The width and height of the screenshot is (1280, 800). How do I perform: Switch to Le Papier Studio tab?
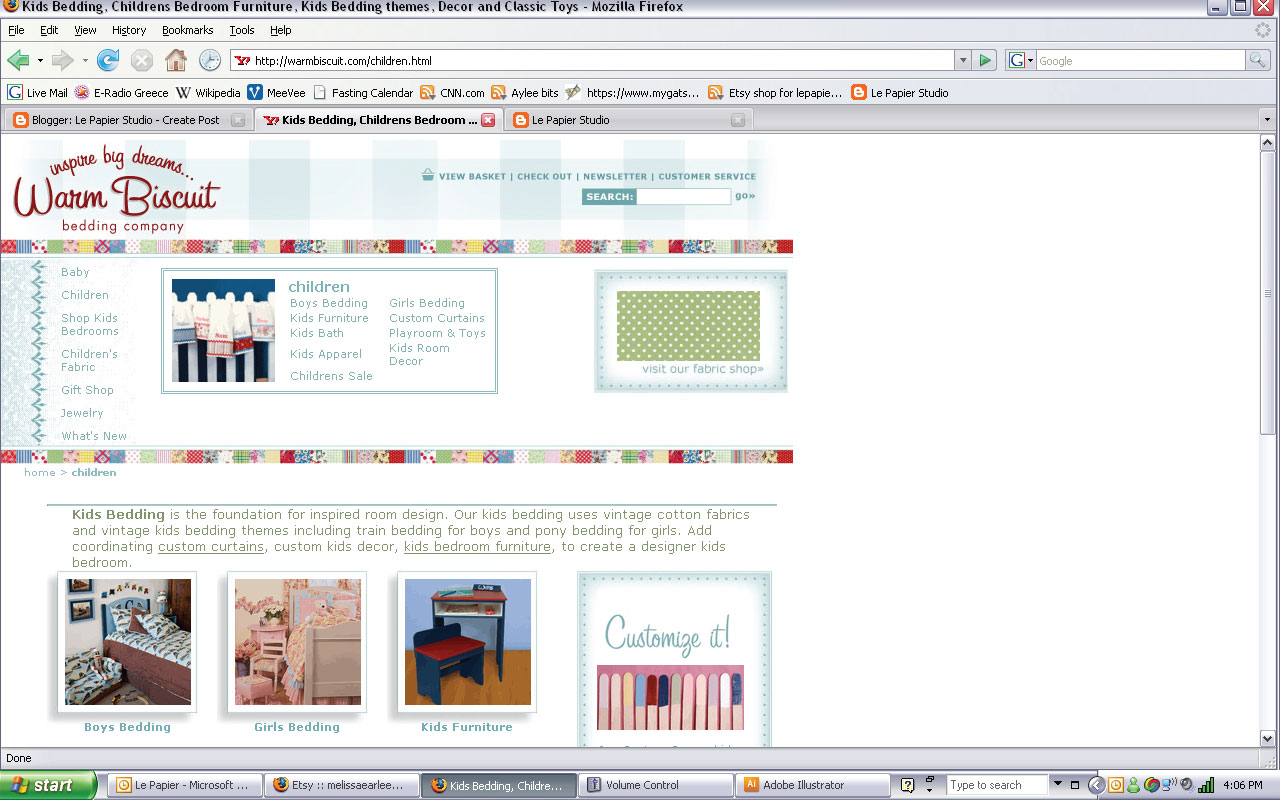click(628, 120)
